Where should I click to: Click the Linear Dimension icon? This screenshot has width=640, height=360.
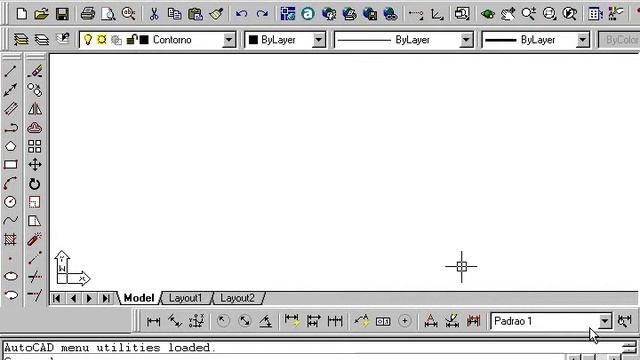click(153, 322)
